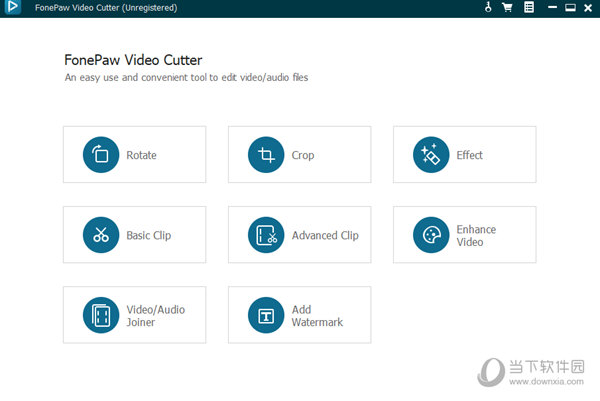Click the Enhance Video palette icon
This screenshot has width=600, height=401.
(431, 235)
